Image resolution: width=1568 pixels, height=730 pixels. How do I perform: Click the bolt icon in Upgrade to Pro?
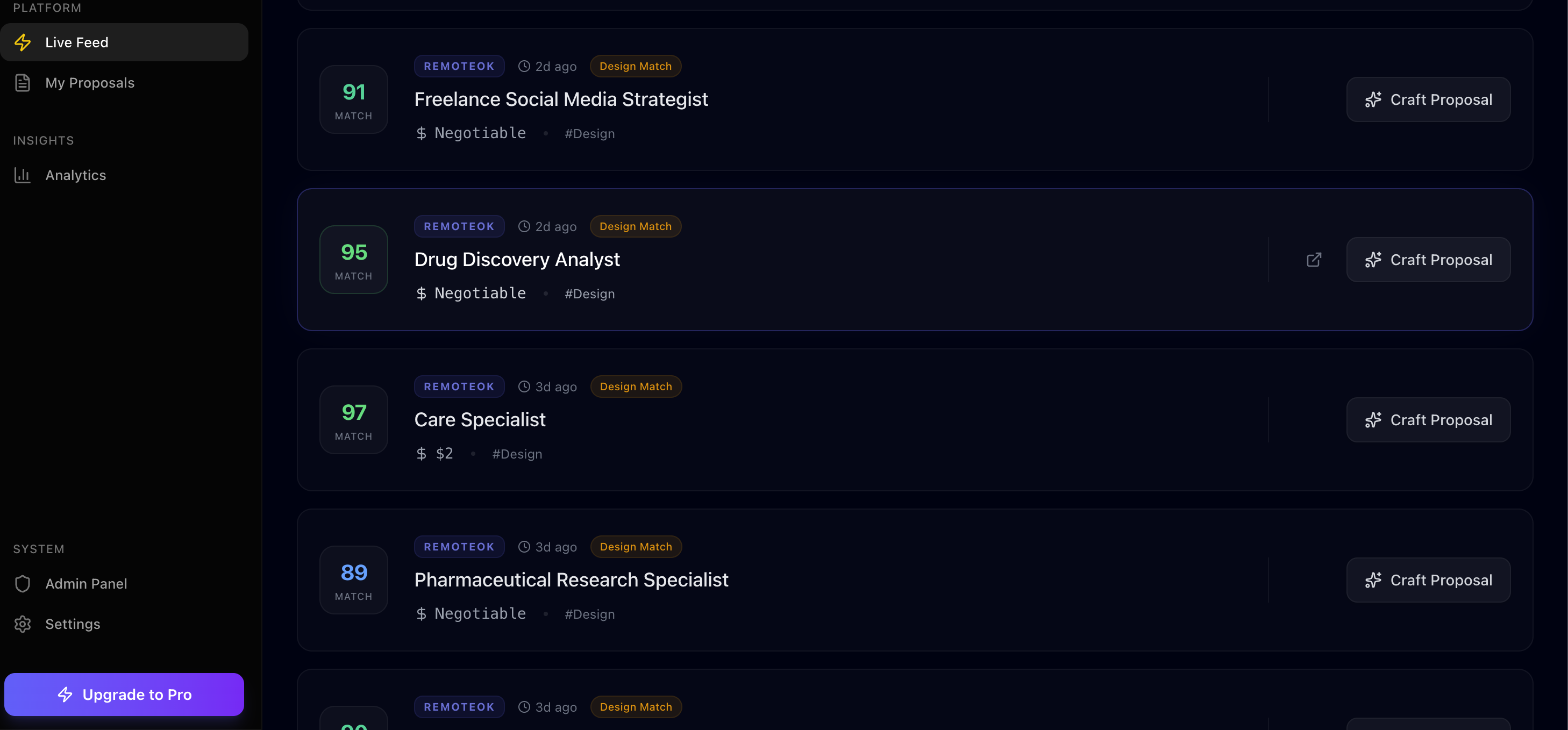click(65, 694)
